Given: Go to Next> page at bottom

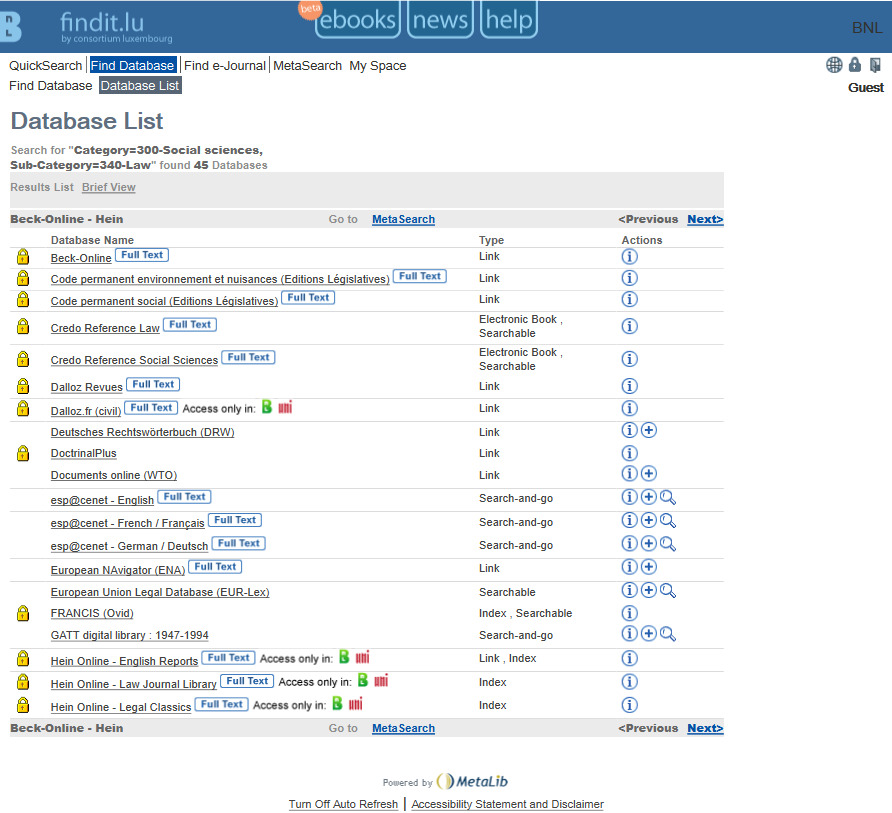Looking at the screenshot, I should tap(705, 728).
